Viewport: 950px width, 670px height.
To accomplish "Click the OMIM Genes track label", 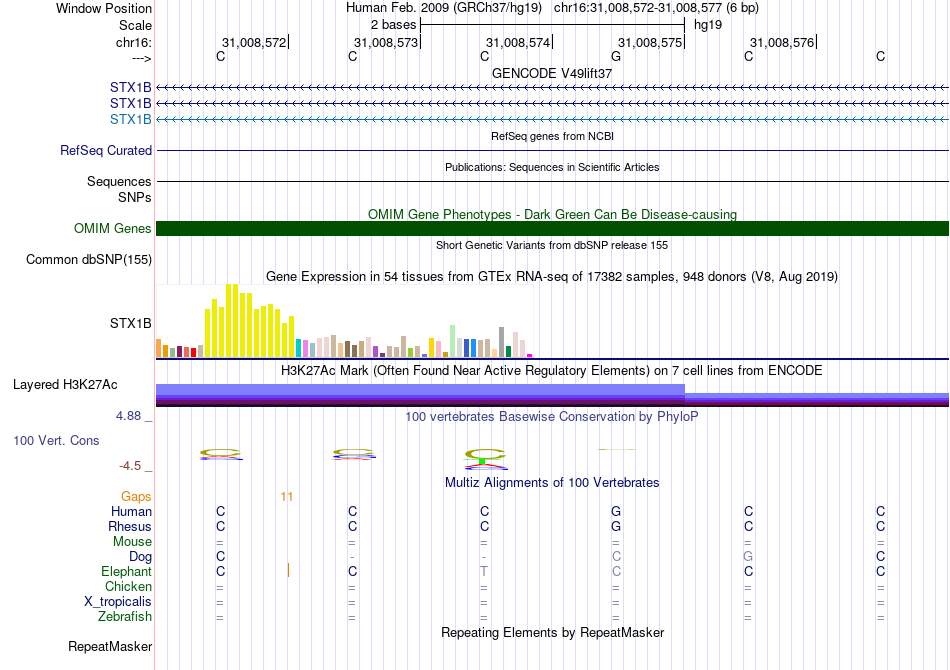I will 112,228.
